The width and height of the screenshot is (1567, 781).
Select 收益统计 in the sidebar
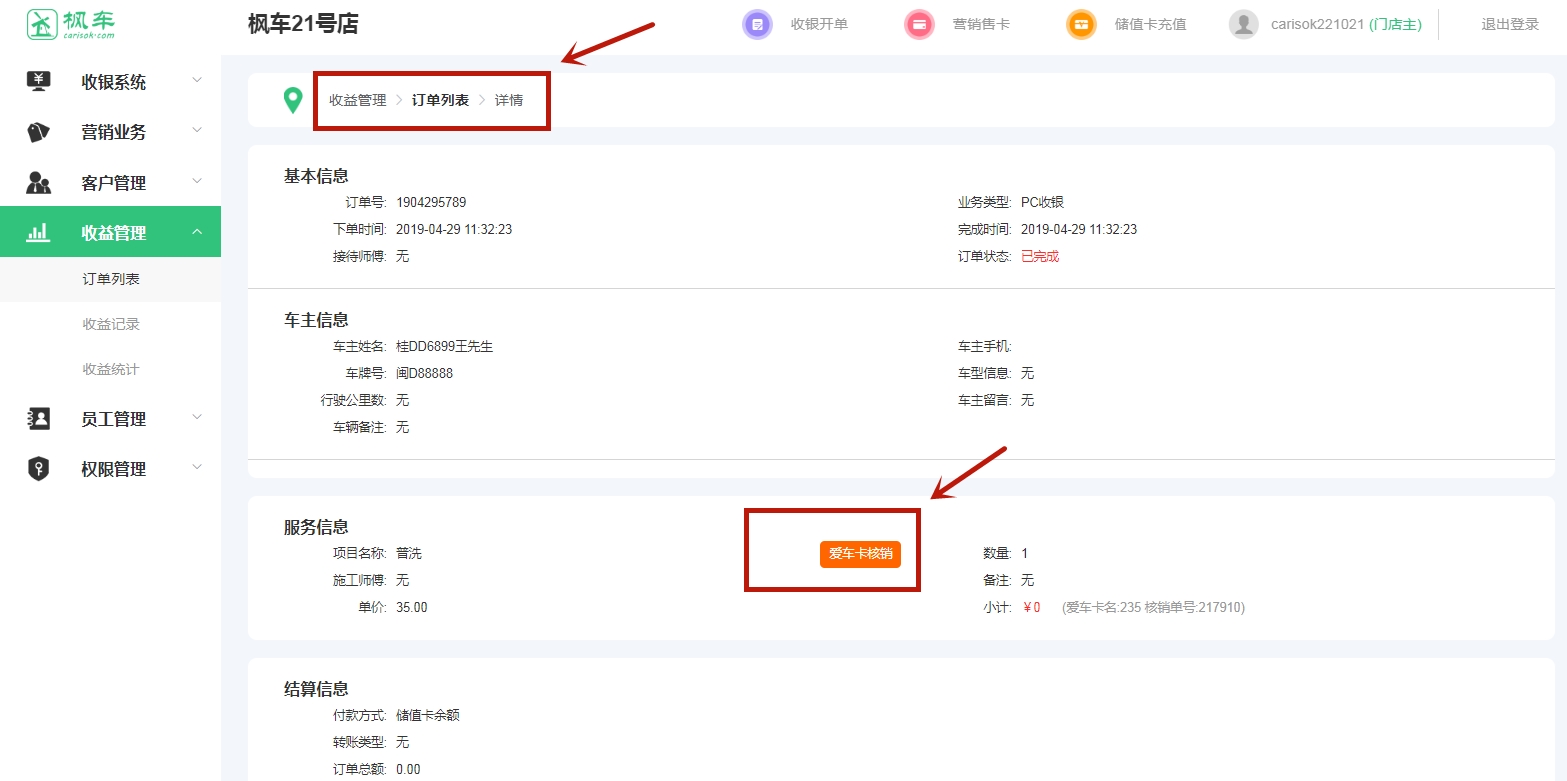coord(111,369)
